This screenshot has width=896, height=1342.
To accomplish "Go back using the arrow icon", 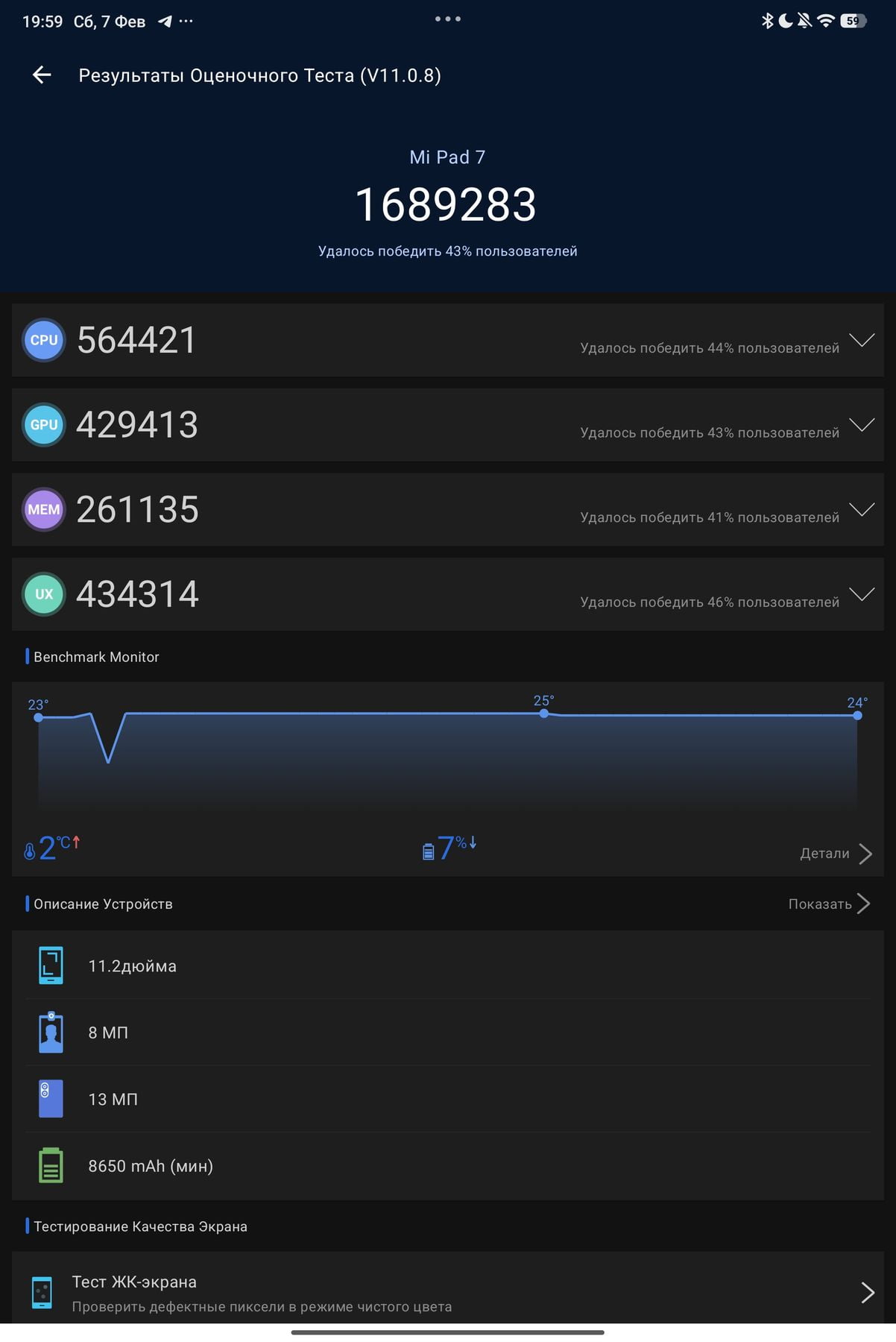I will (x=42, y=75).
